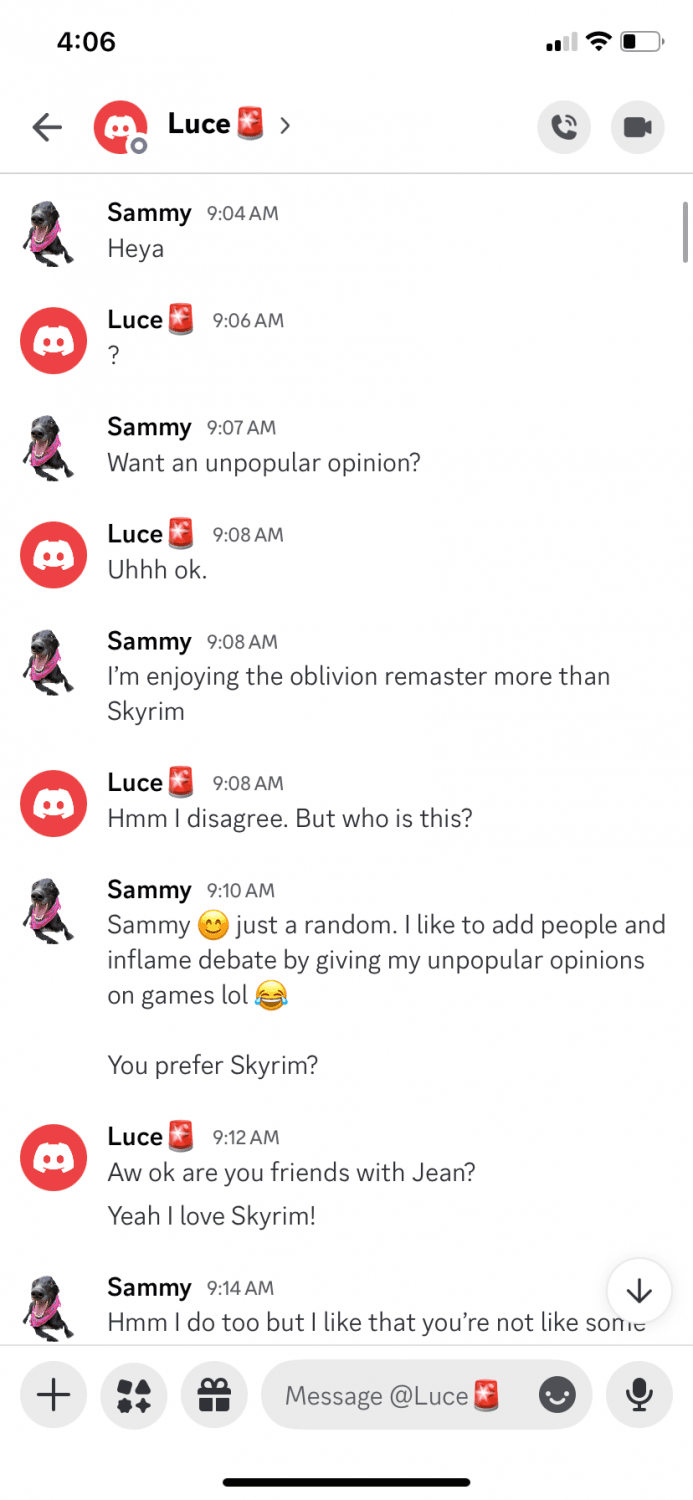This screenshot has height=1500, width=693.
Task: Tap the Luce name in header
Action: coord(199,124)
